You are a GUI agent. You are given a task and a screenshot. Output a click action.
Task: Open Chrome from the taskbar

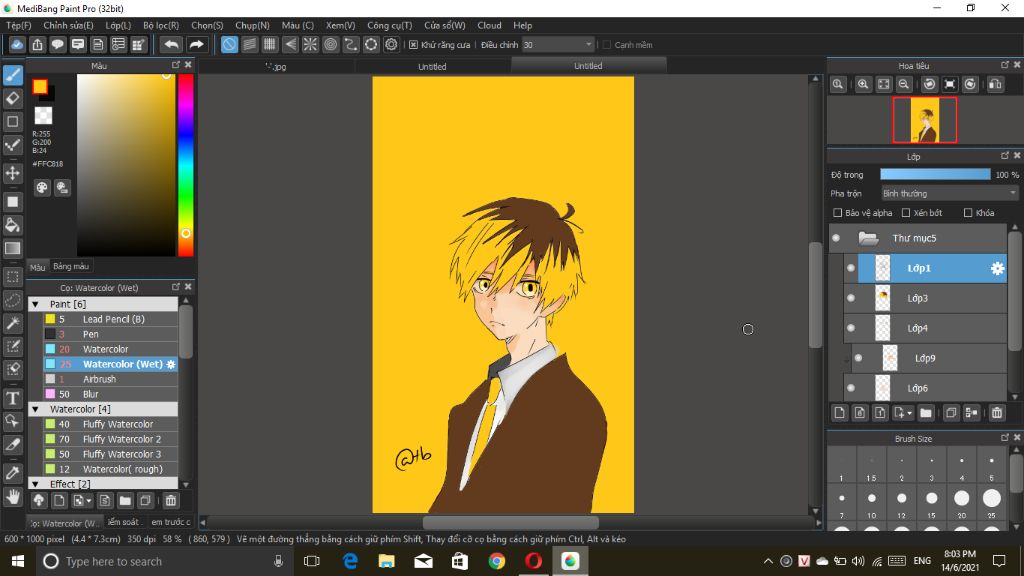tap(497, 561)
